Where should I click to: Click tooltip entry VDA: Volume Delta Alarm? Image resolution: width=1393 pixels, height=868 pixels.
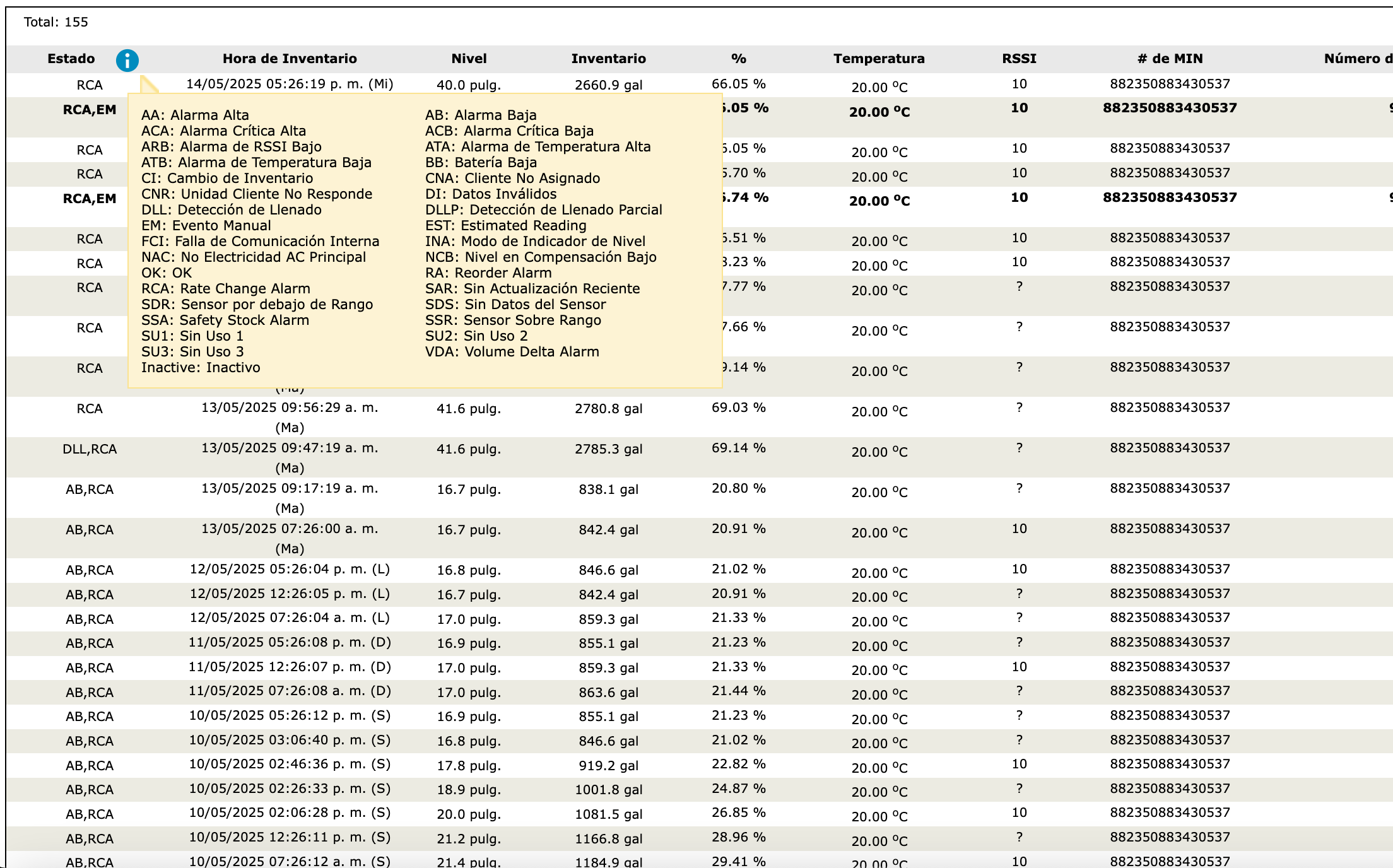[512, 351]
